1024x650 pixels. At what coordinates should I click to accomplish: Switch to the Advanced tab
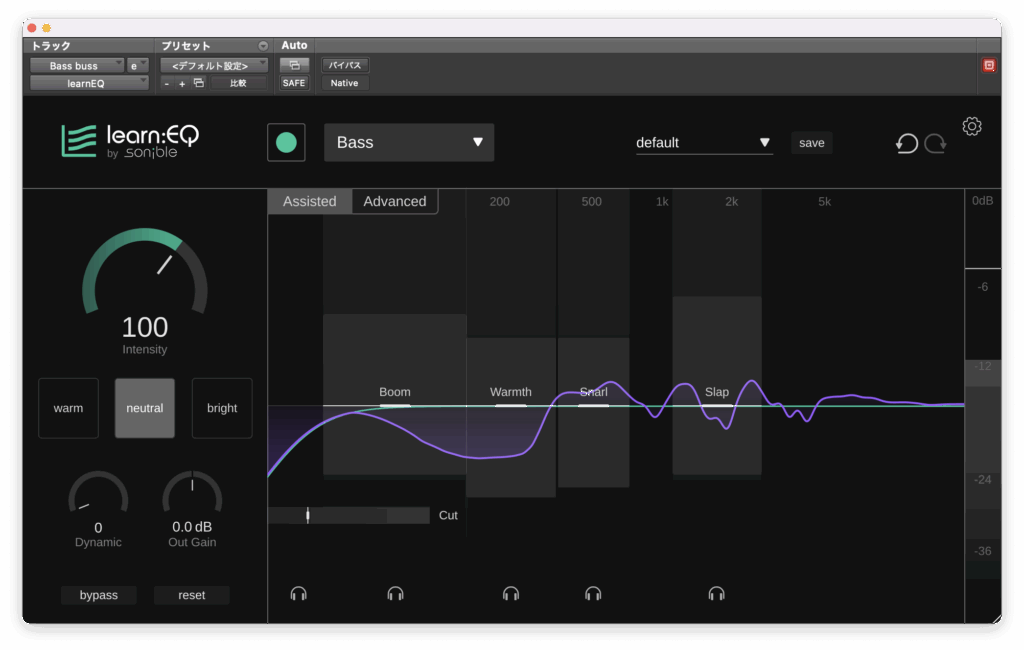(x=394, y=201)
